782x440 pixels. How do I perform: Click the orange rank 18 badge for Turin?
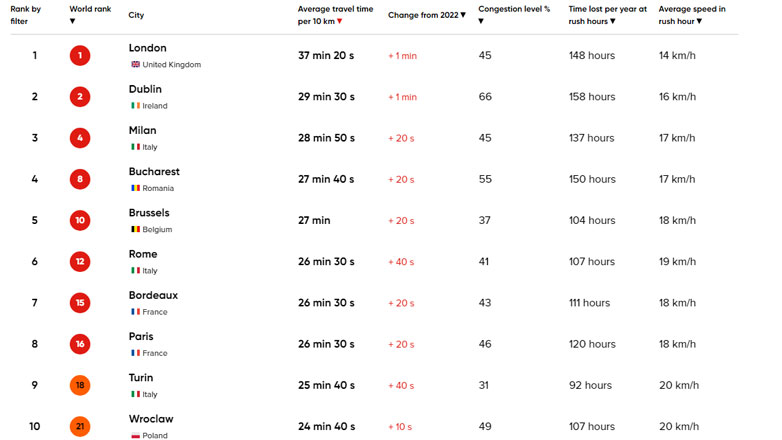80,386
